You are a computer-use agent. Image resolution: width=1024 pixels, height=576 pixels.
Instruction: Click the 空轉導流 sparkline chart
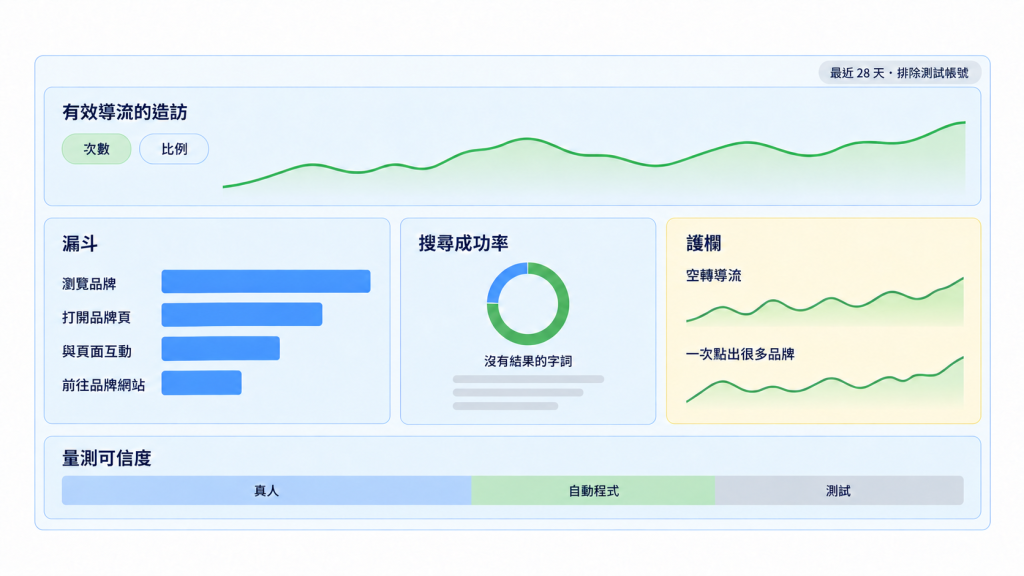(825, 302)
